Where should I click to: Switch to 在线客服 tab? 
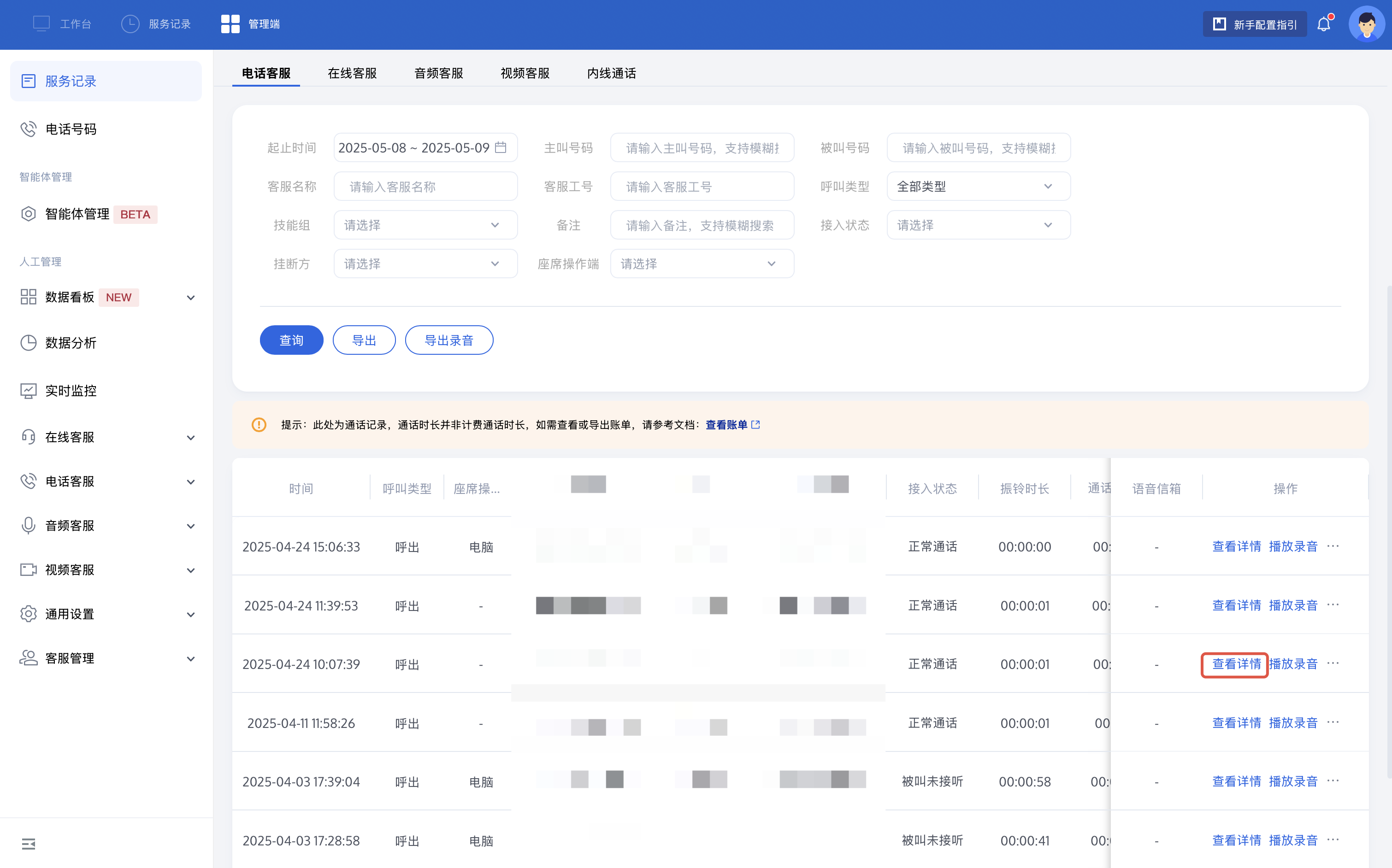[x=352, y=73]
